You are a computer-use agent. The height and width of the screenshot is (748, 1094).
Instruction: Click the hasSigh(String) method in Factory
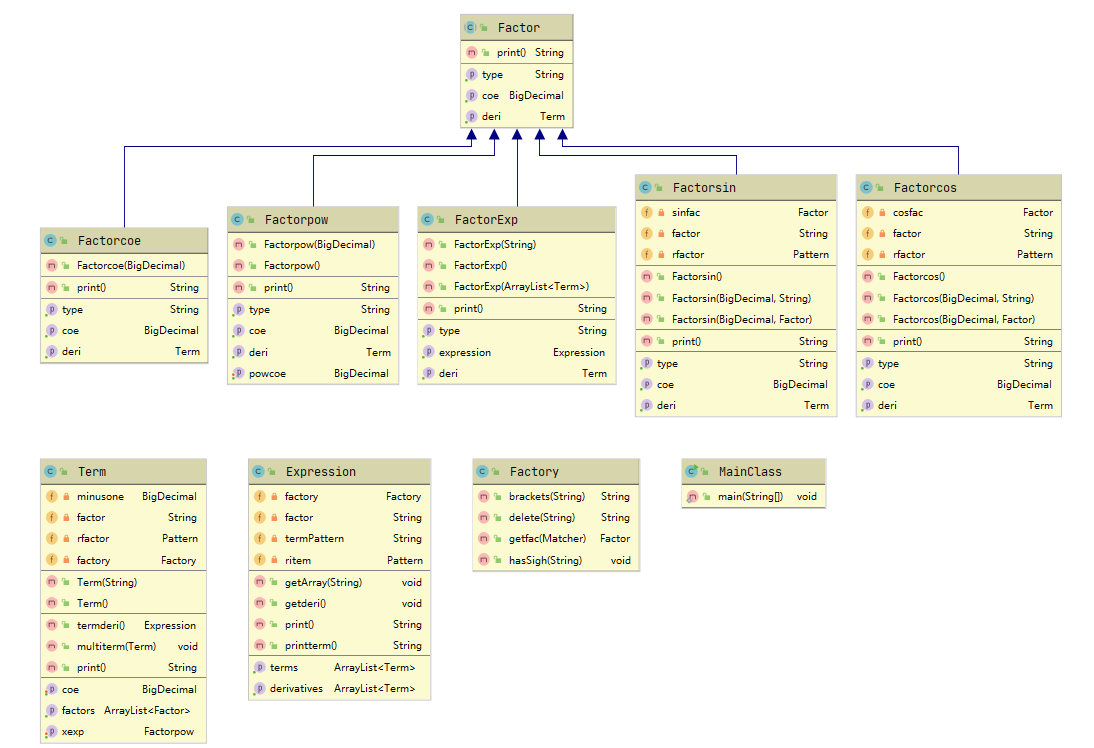[x=555, y=560]
